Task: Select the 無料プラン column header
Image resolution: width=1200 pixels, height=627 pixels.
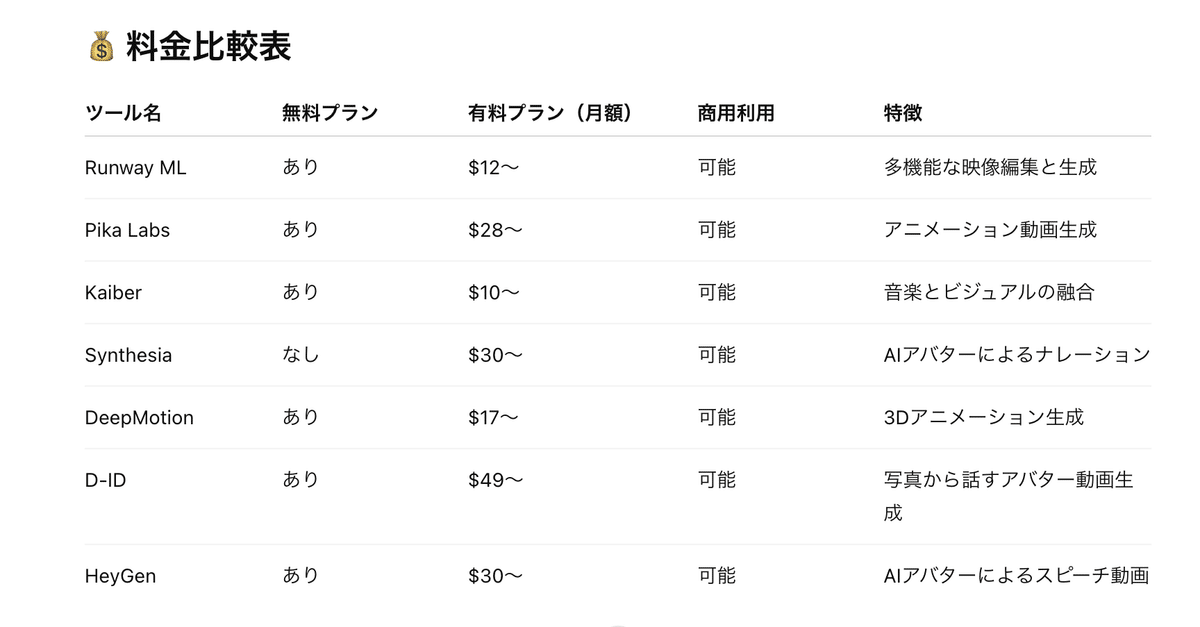Action: 330,113
